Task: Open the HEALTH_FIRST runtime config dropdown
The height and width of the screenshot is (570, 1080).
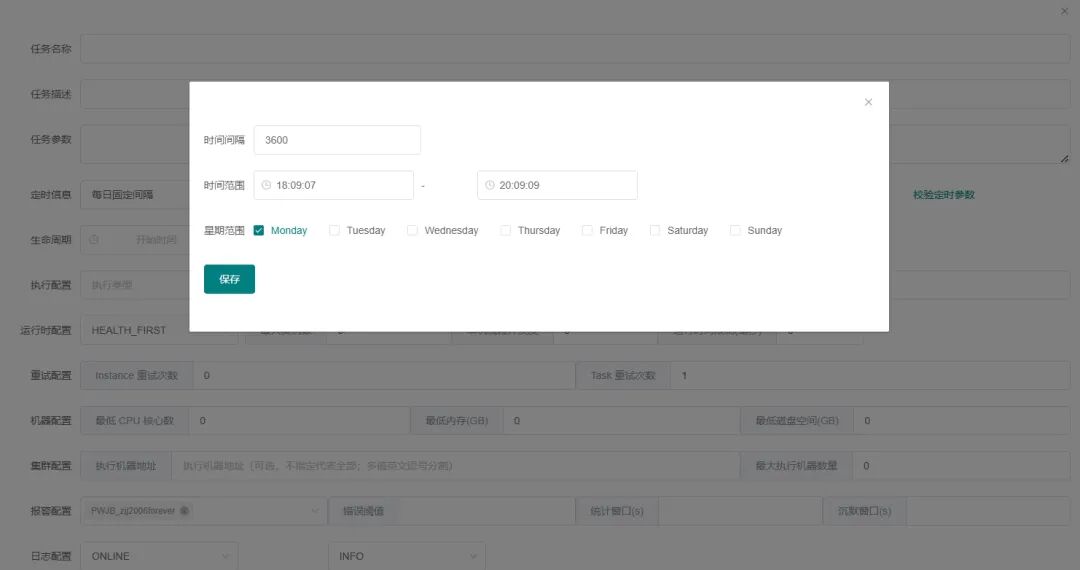Action: click(x=159, y=330)
